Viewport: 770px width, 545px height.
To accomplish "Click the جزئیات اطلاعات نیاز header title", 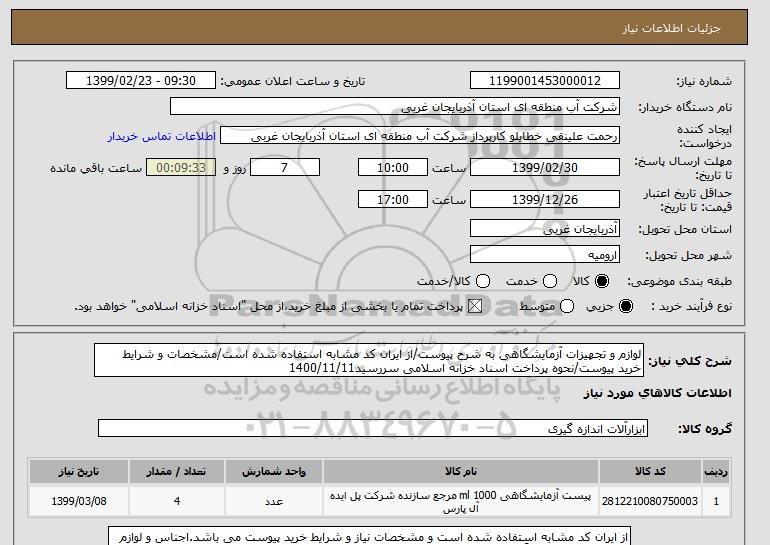I will point(671,28).
